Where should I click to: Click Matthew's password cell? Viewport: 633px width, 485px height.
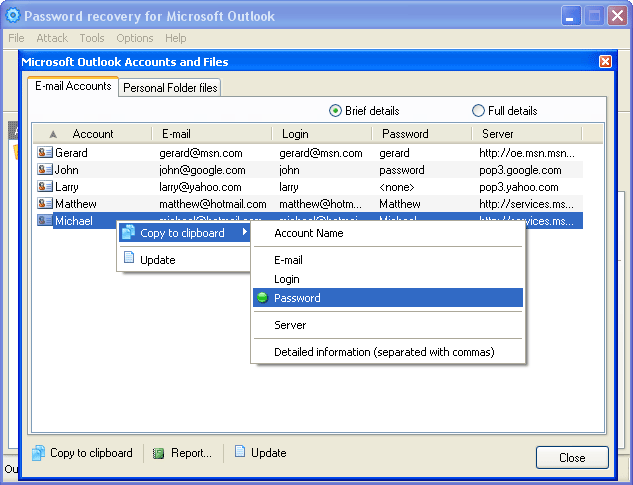(x=400, y=204)
